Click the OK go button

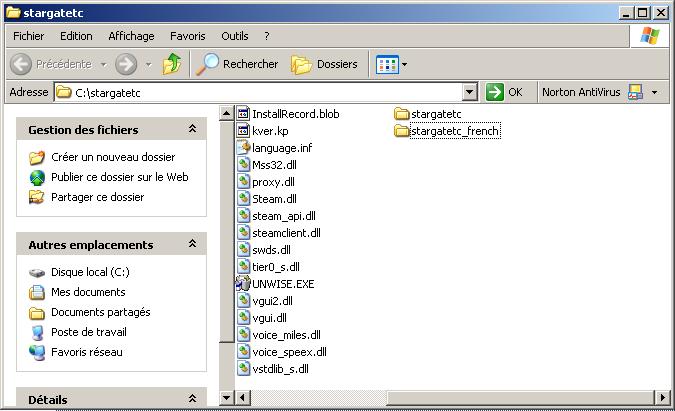(505, 92)
